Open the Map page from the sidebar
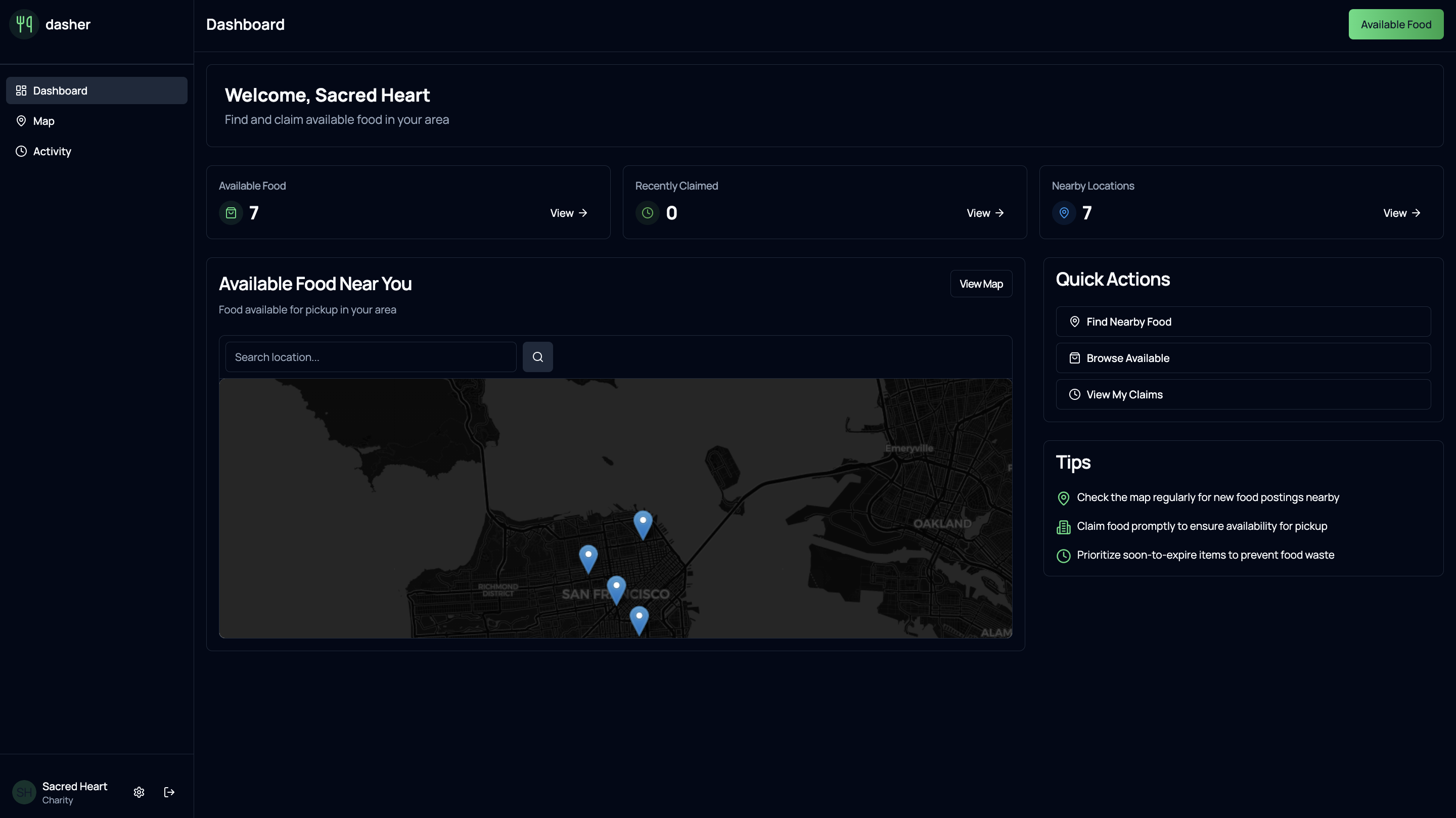The height and width of the screenshot is (818, 1456). (x=43, y=121)
